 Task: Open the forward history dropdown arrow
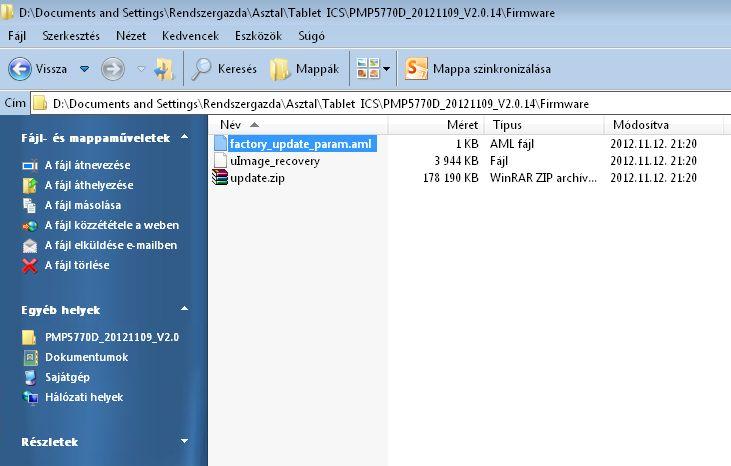(141, 69)
